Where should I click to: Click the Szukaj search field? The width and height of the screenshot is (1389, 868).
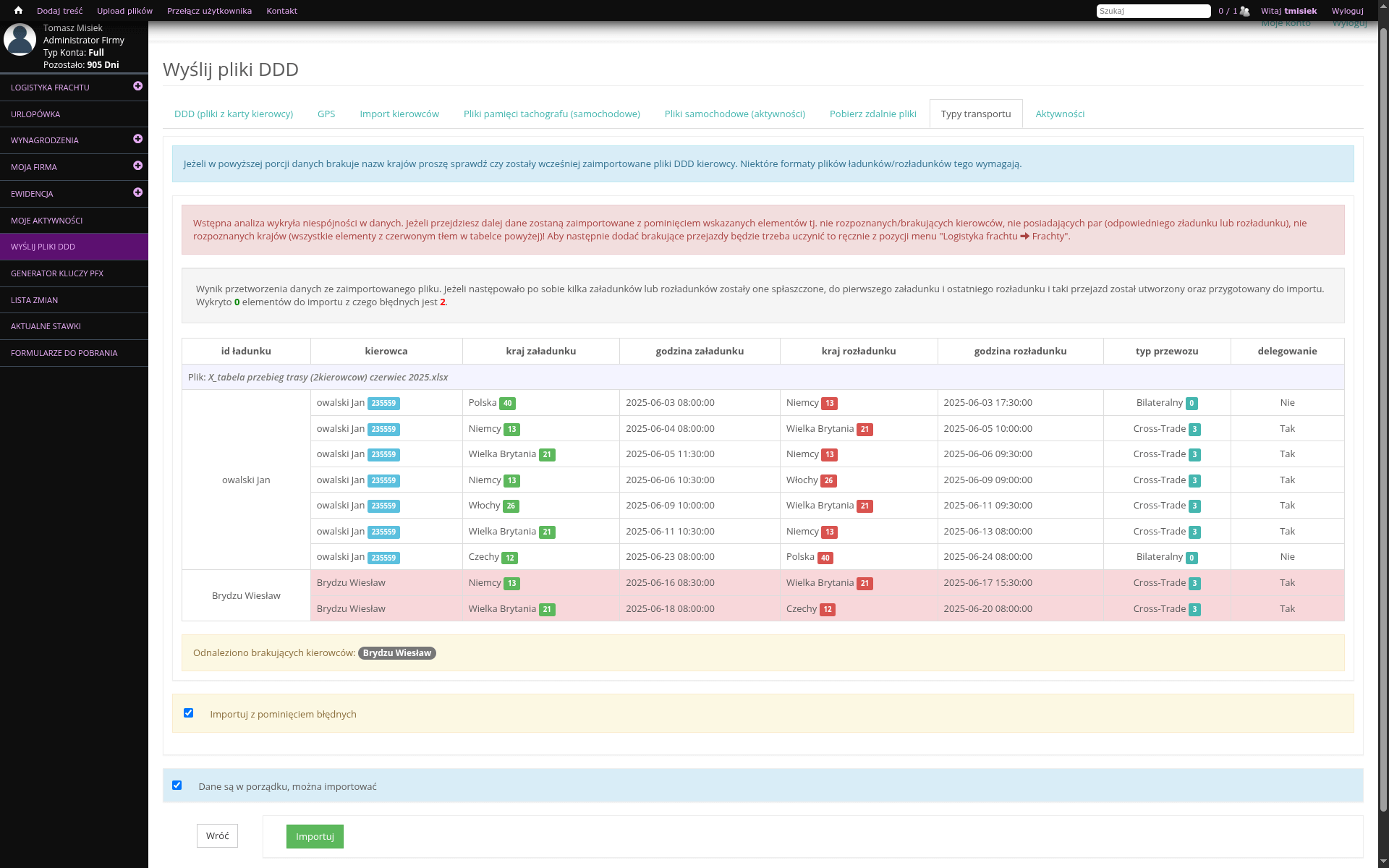[x=1152, y=11]
